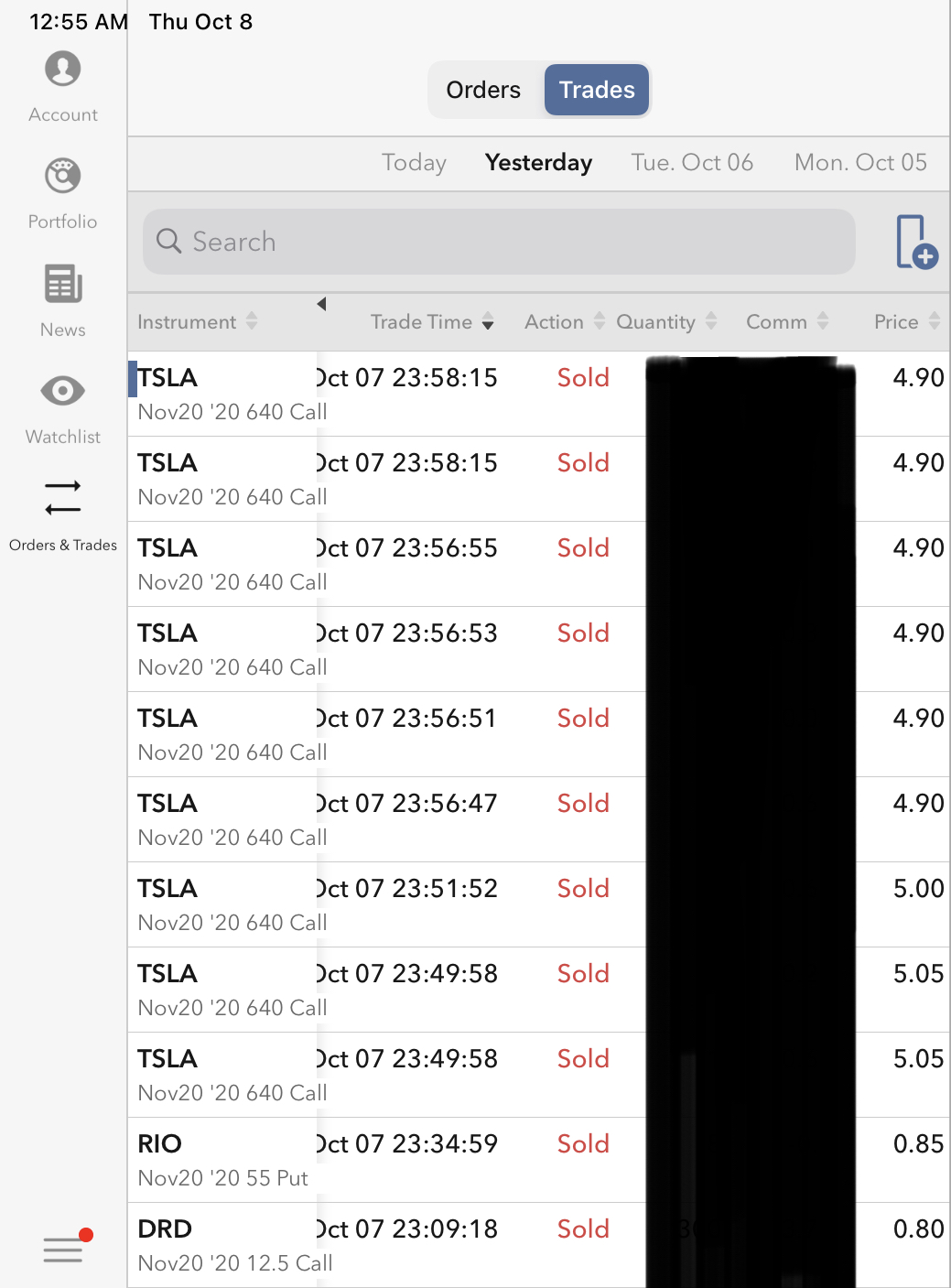Image resolution: width=951 pixels, height=1288 pixels.
Task: Tap the hamburger menu with red notification dot
Action: click(64, 1249)
